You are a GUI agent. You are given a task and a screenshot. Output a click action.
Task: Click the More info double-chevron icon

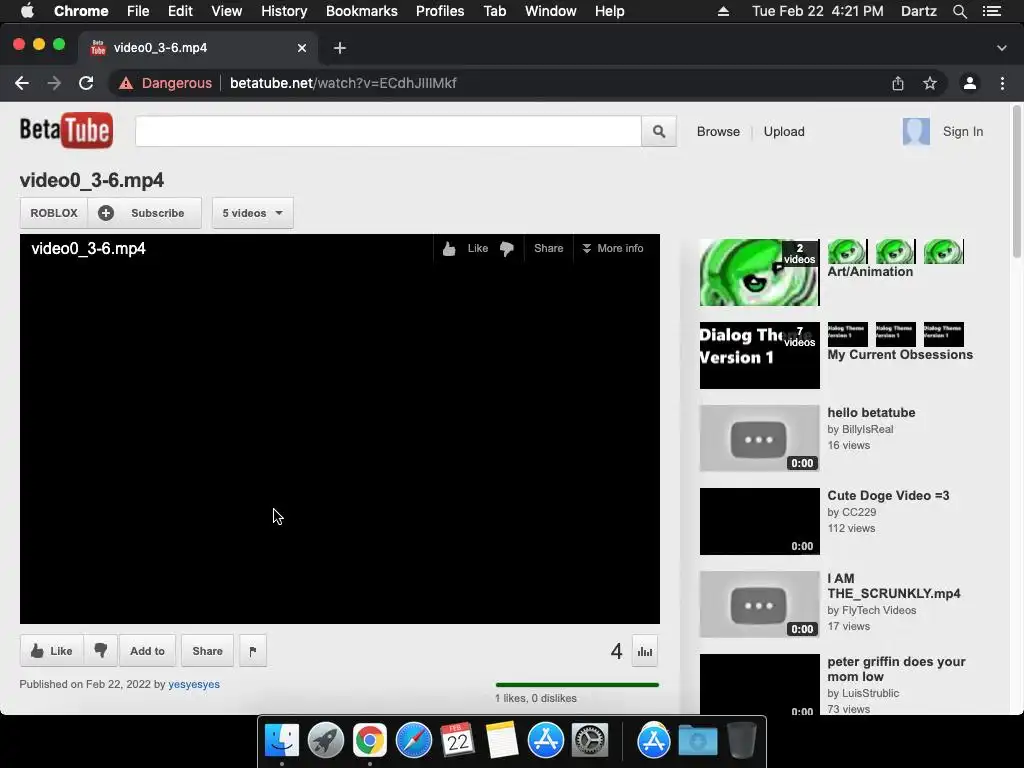586,248
